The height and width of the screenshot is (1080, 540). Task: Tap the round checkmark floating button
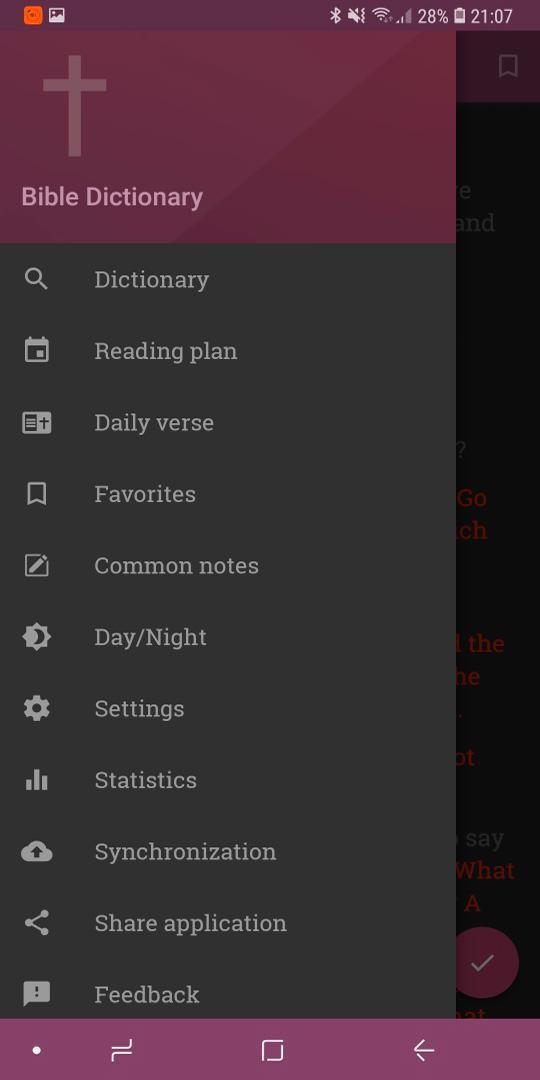coord(483,962)
